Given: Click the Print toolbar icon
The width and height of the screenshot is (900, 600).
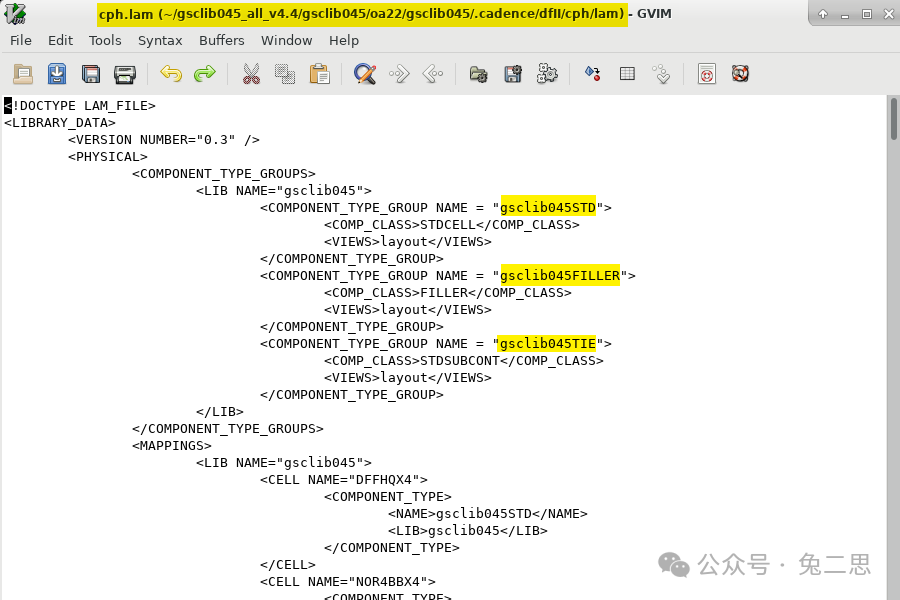Looking at the screenshot, I should (125, 74).
